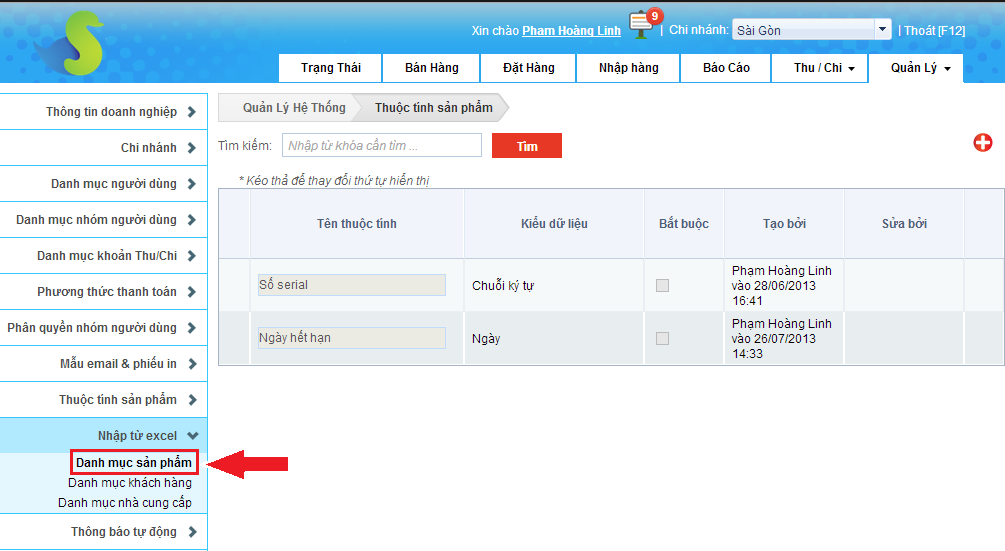The image size is (1005, 551).
Task: Collapse the Nhập từ excel section
Action: coord(192,436)
